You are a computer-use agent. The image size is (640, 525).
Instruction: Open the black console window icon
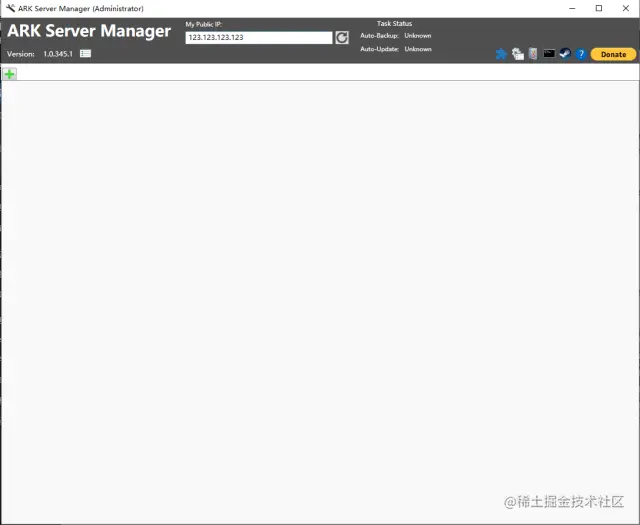(549, 53)
